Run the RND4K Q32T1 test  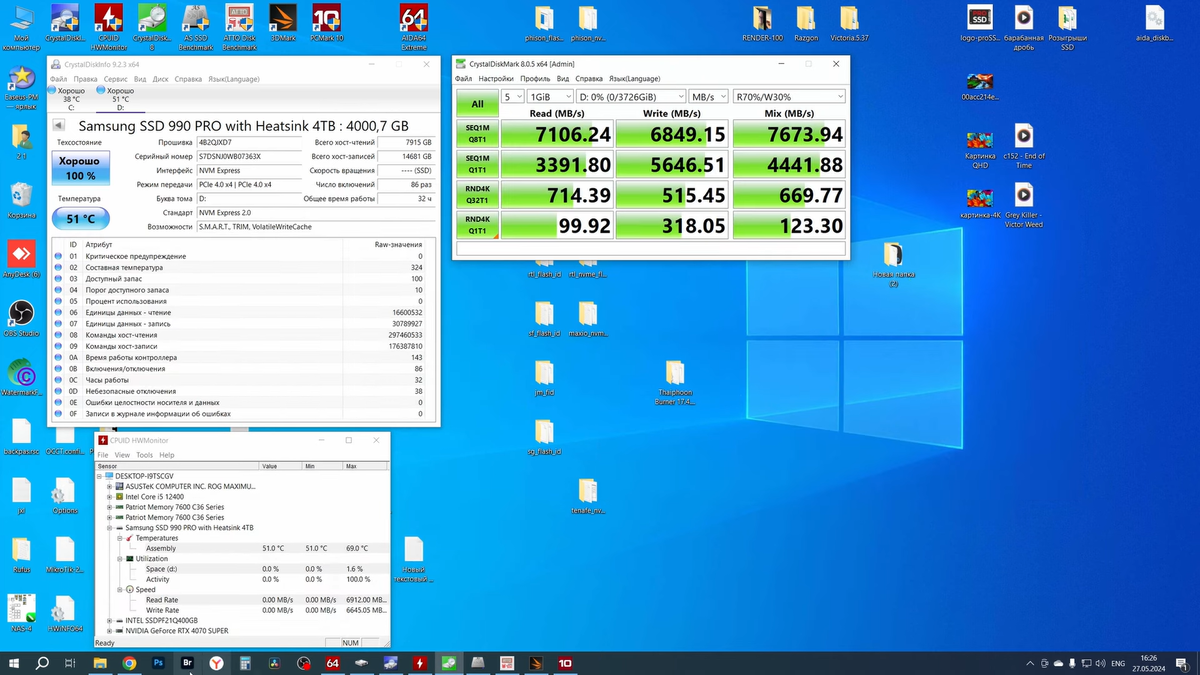[477, 194]
